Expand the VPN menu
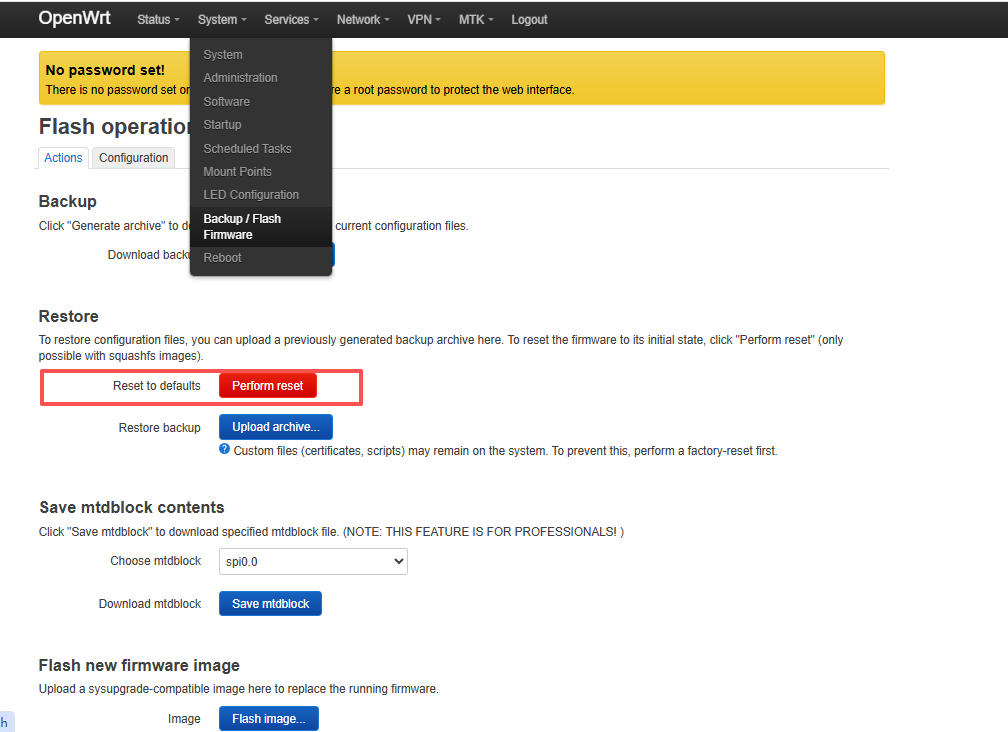The height and width of the screenshot is (732, 1008). pyautogui.click(x=424, y=19)
